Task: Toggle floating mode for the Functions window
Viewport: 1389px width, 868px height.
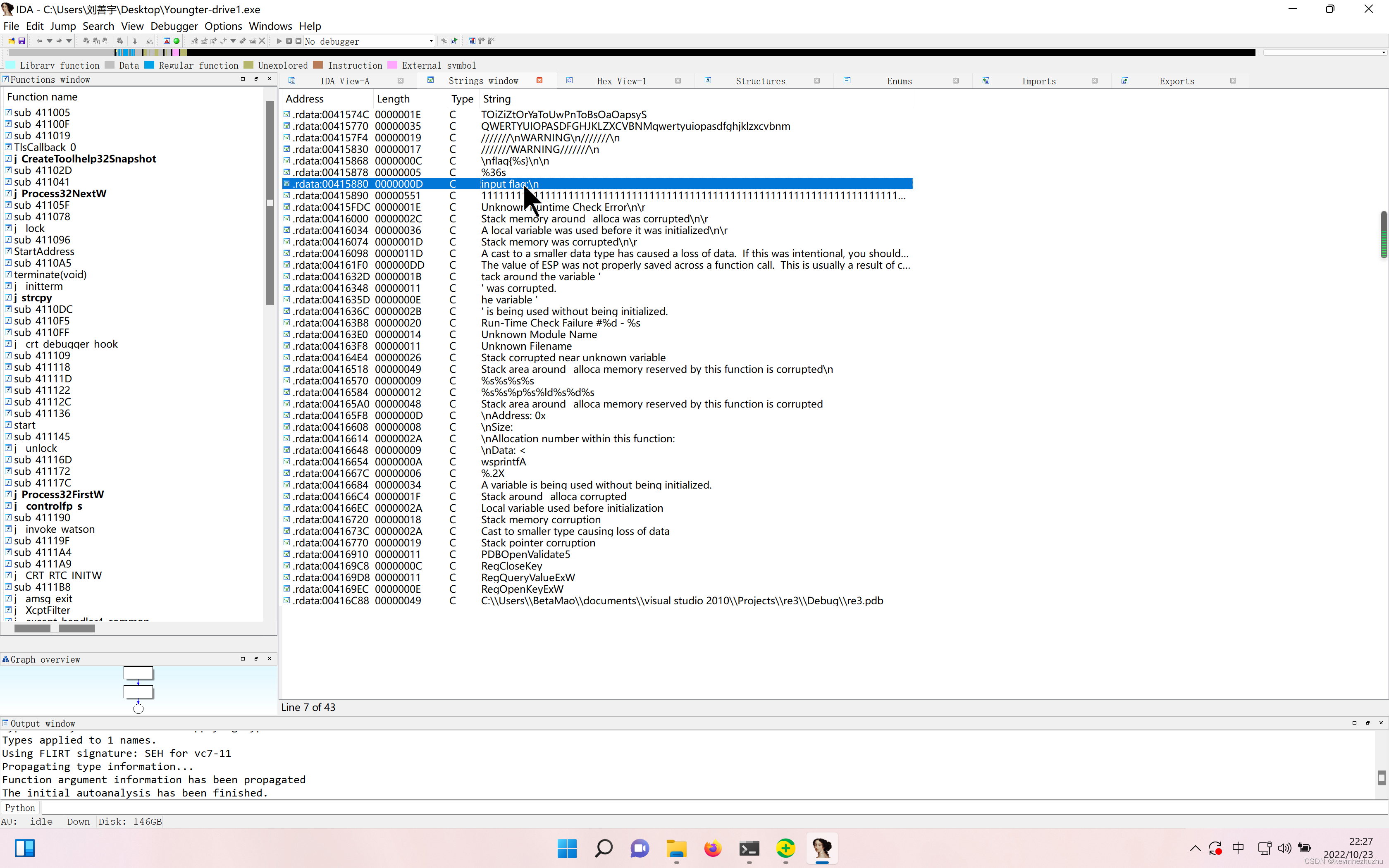Action: pyautogui.click(x=256, y=79)
